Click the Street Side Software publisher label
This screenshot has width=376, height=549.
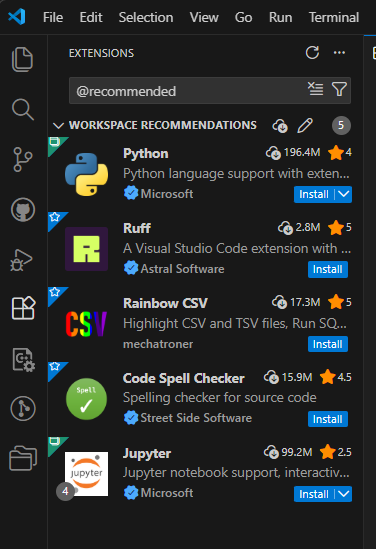196,418
